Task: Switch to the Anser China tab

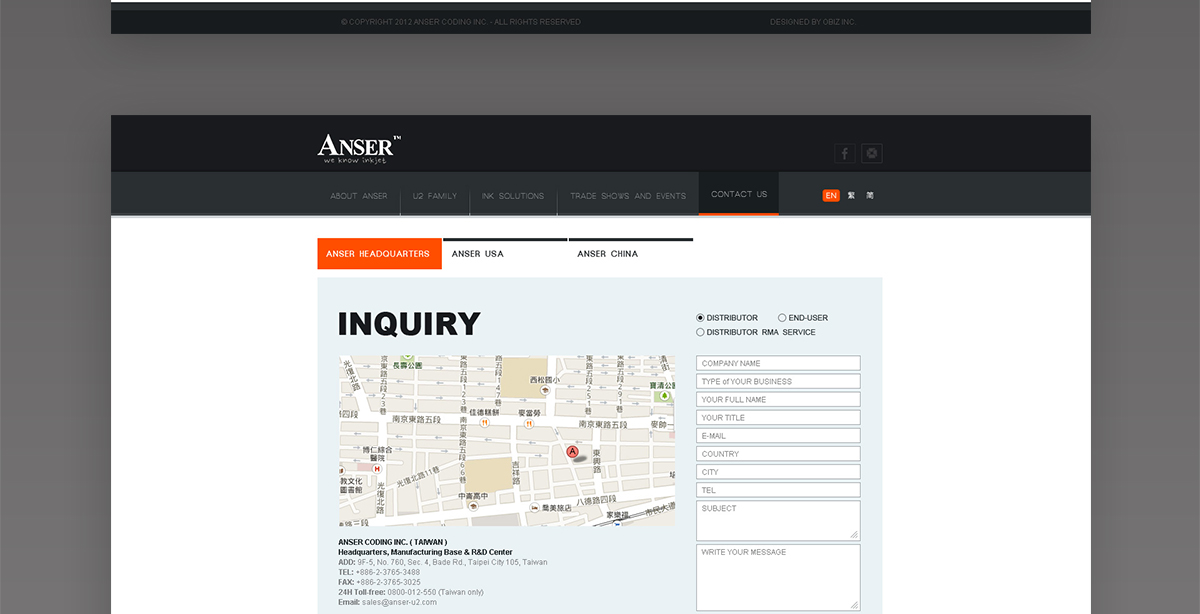Action: [x=630, y=254]
